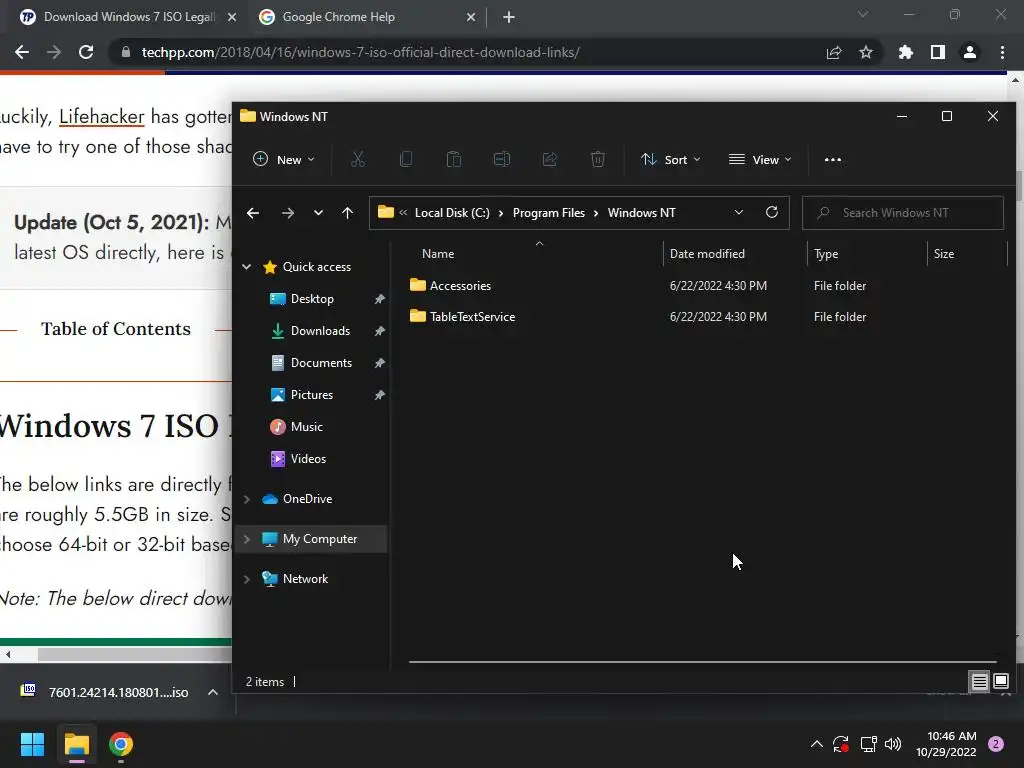Viewport: 1024px width, 768px height.
Task: Open Windows Start menu
Action: click(32, 744)
